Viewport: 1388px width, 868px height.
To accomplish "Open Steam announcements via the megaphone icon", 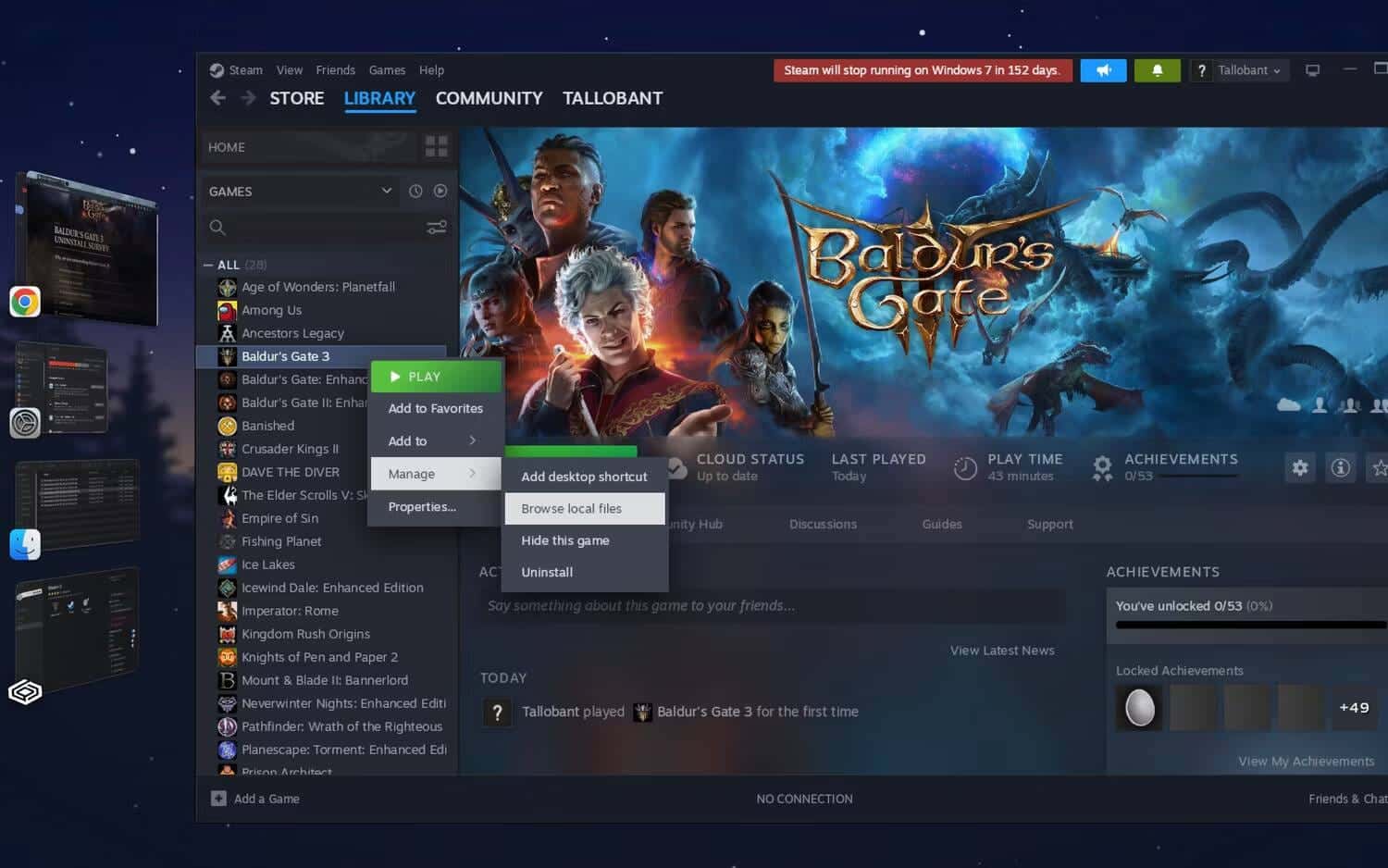I will coord(1103,69).
